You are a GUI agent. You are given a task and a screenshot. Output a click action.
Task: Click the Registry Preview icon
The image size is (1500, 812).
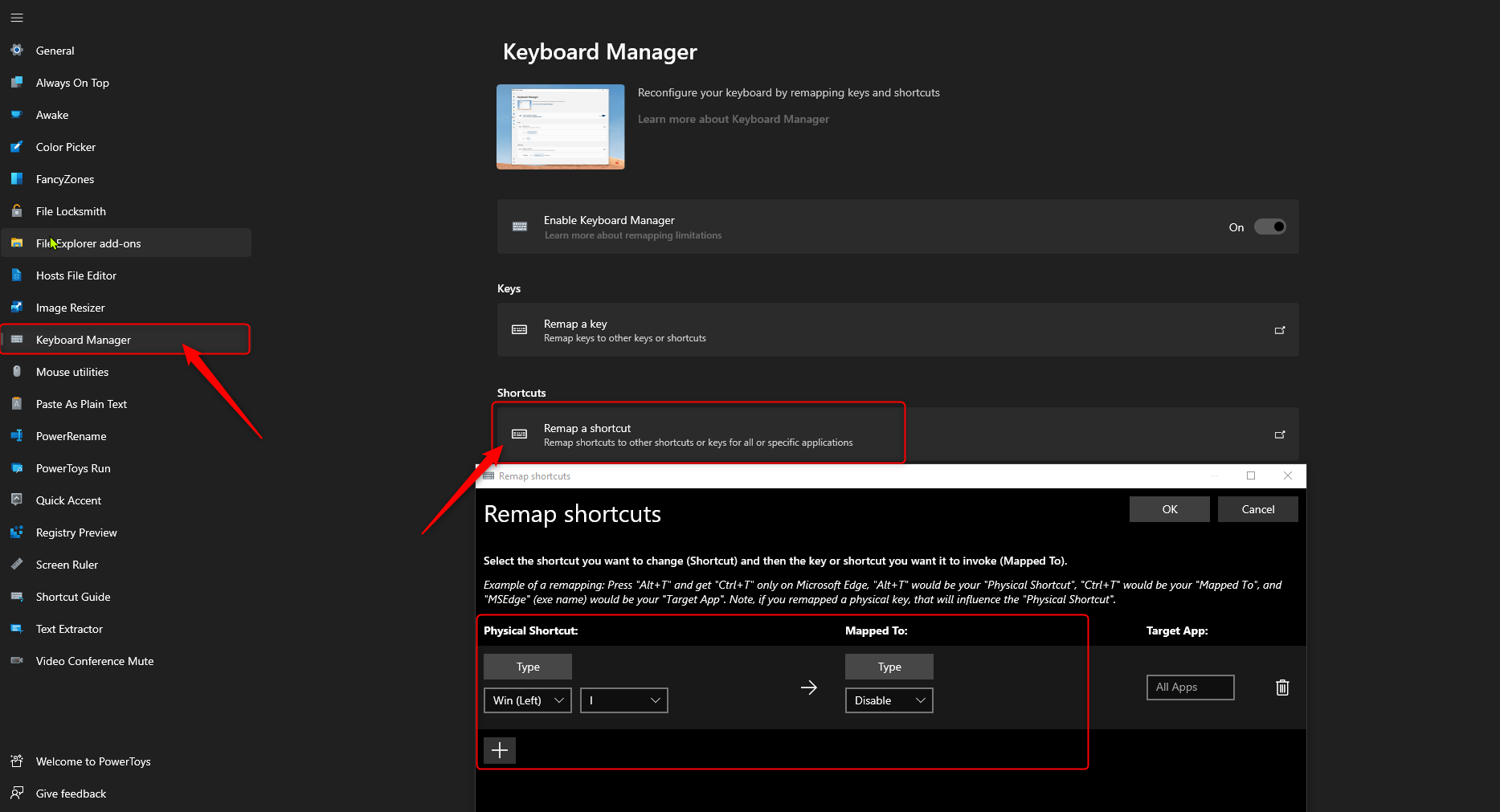pyautogui.click(x=17, y=532)
